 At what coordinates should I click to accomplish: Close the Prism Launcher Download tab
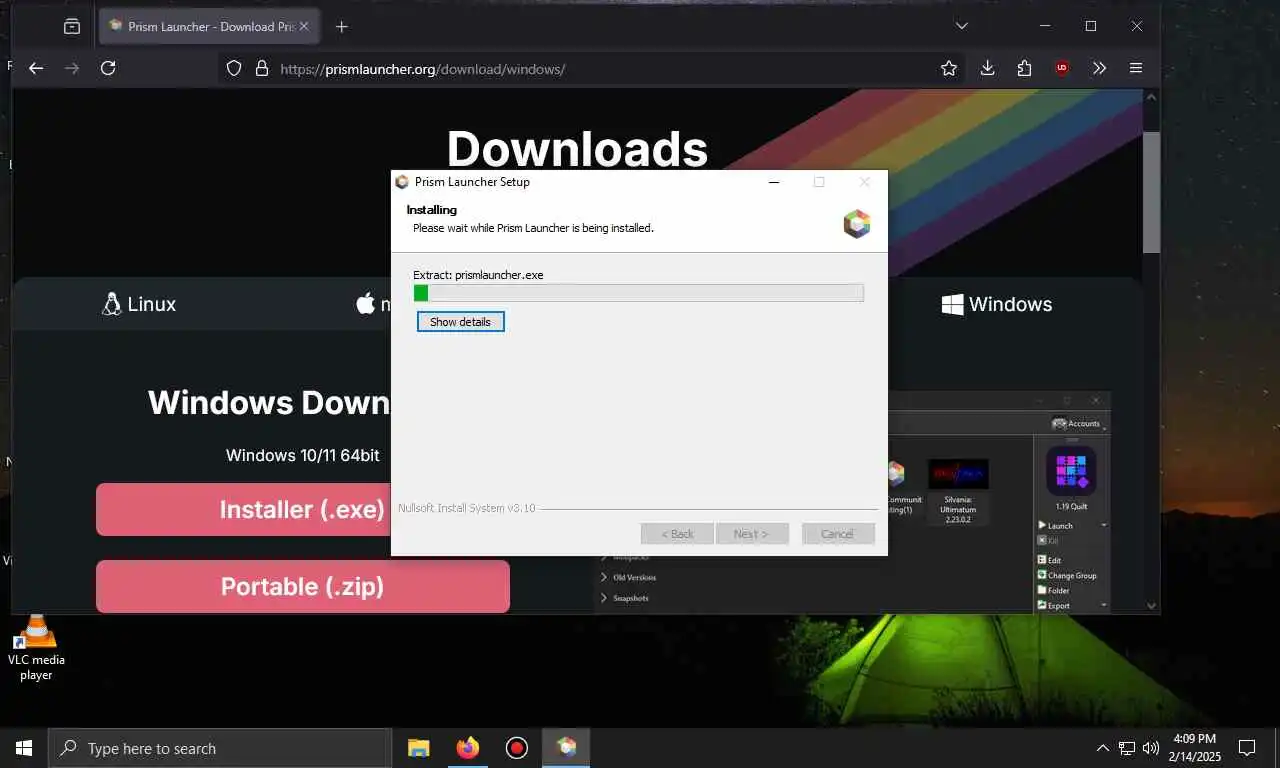point(304,27)
